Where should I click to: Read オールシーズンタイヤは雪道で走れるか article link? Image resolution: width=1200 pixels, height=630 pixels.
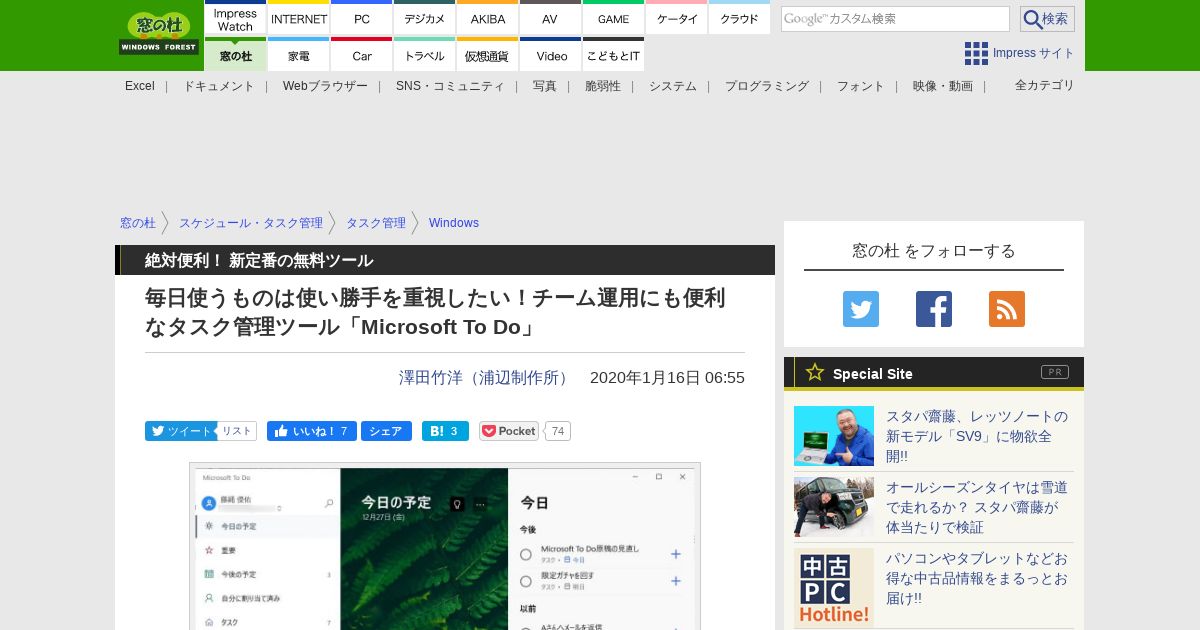977,507
